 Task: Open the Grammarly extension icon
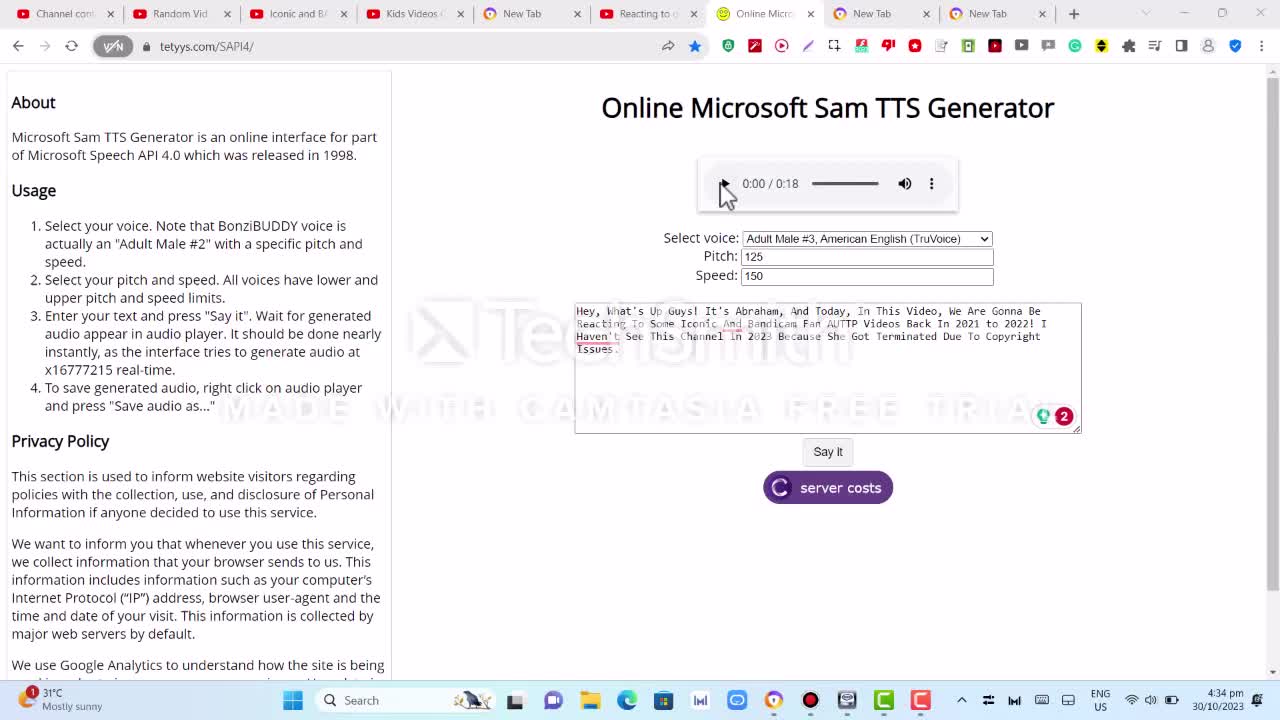click(x=1075, y=46)
